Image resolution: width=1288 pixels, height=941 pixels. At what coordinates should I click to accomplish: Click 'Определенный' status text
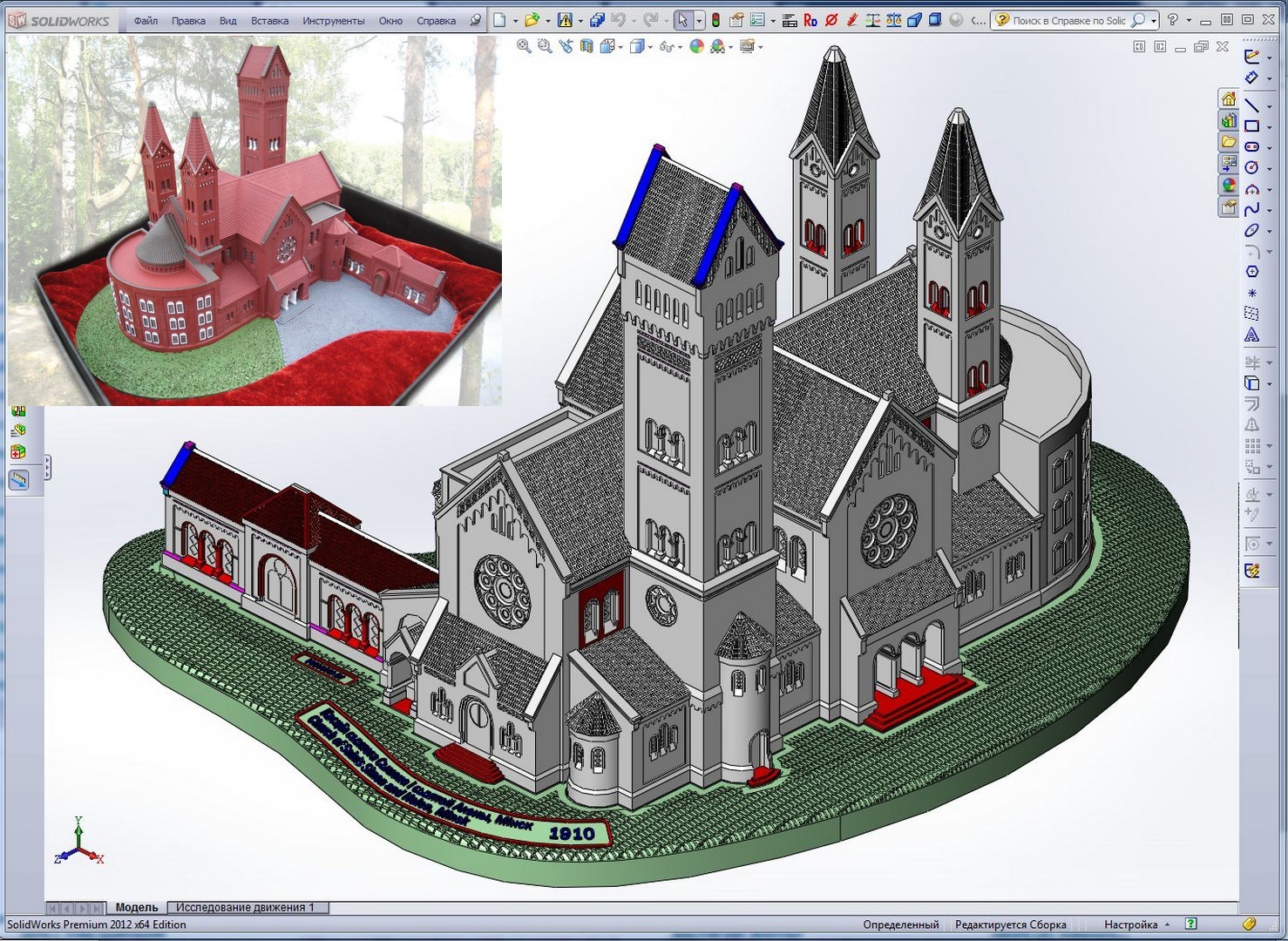click(901, 924)
